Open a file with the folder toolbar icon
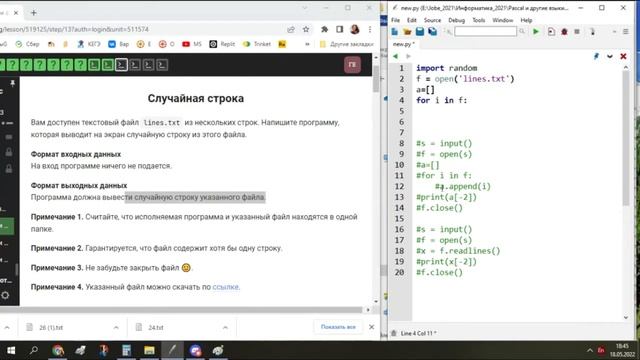This screenshot has height=360, width=640. coord(407,31)
